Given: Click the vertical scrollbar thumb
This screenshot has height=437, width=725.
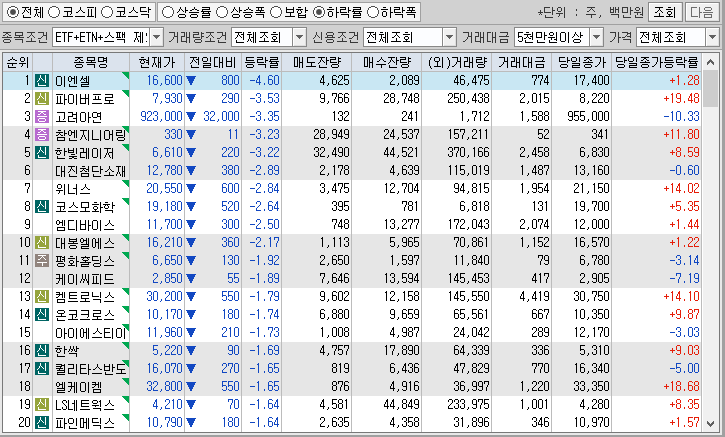Looking at the screenshot, I should coord(710,89).
